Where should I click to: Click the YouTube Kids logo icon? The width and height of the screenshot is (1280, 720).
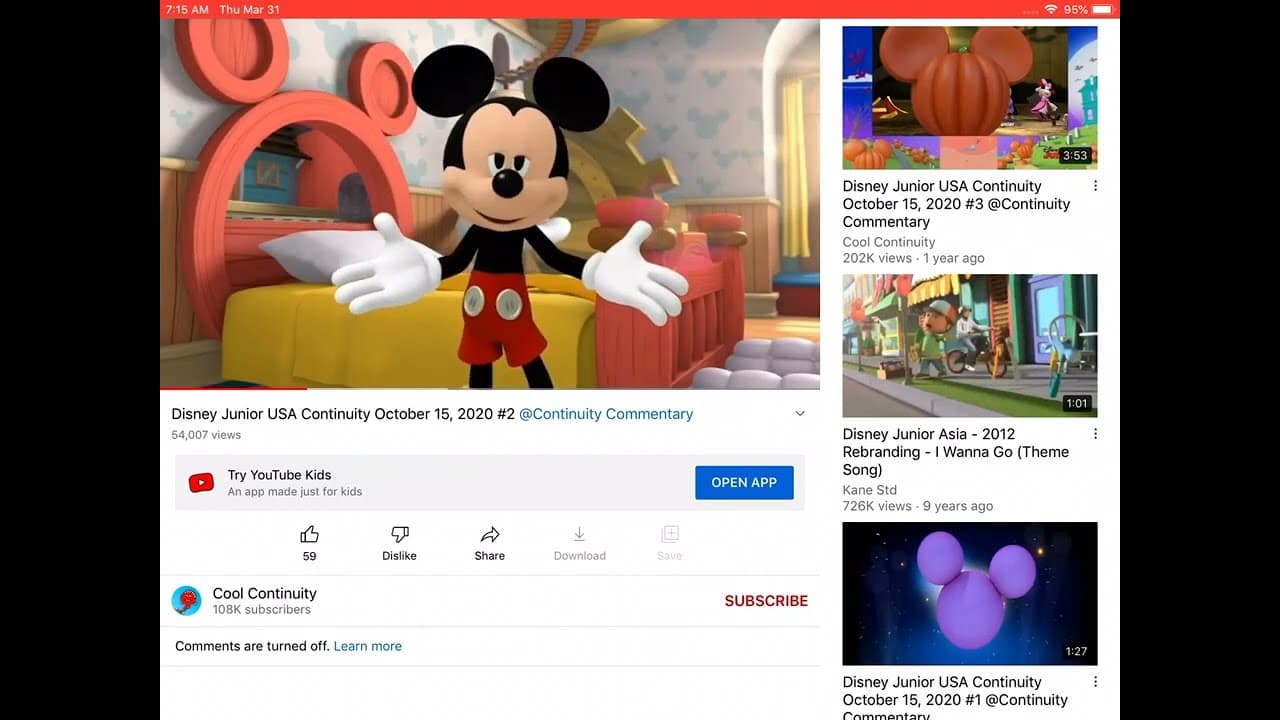click(201, 483)
